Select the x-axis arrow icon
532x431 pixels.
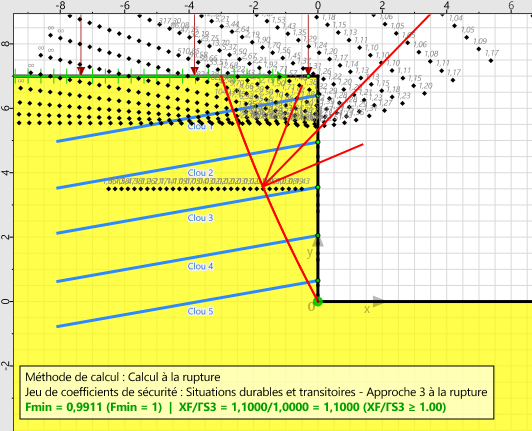pyautogui.click(x=378, y=301)
